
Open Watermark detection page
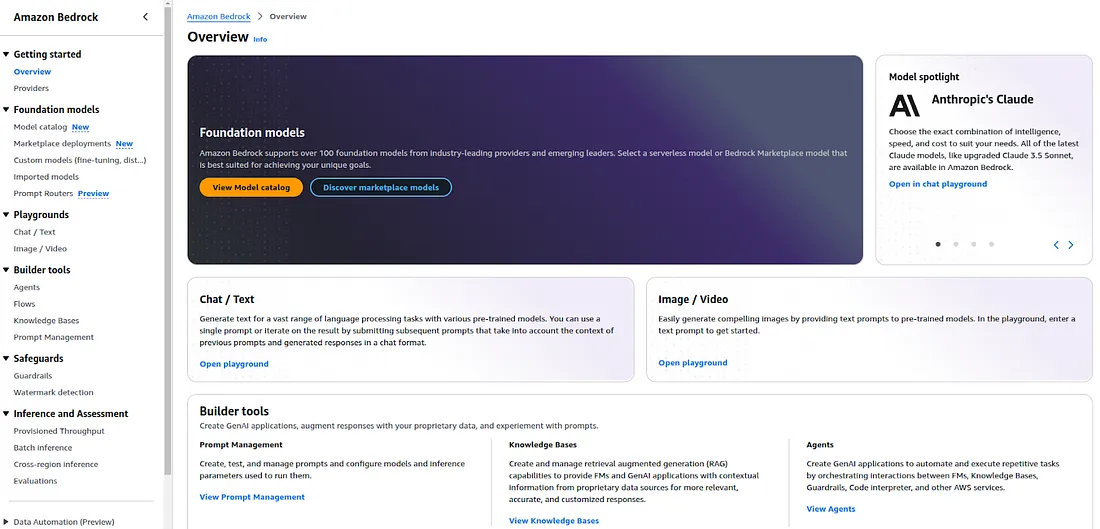[x=53, y=393]
